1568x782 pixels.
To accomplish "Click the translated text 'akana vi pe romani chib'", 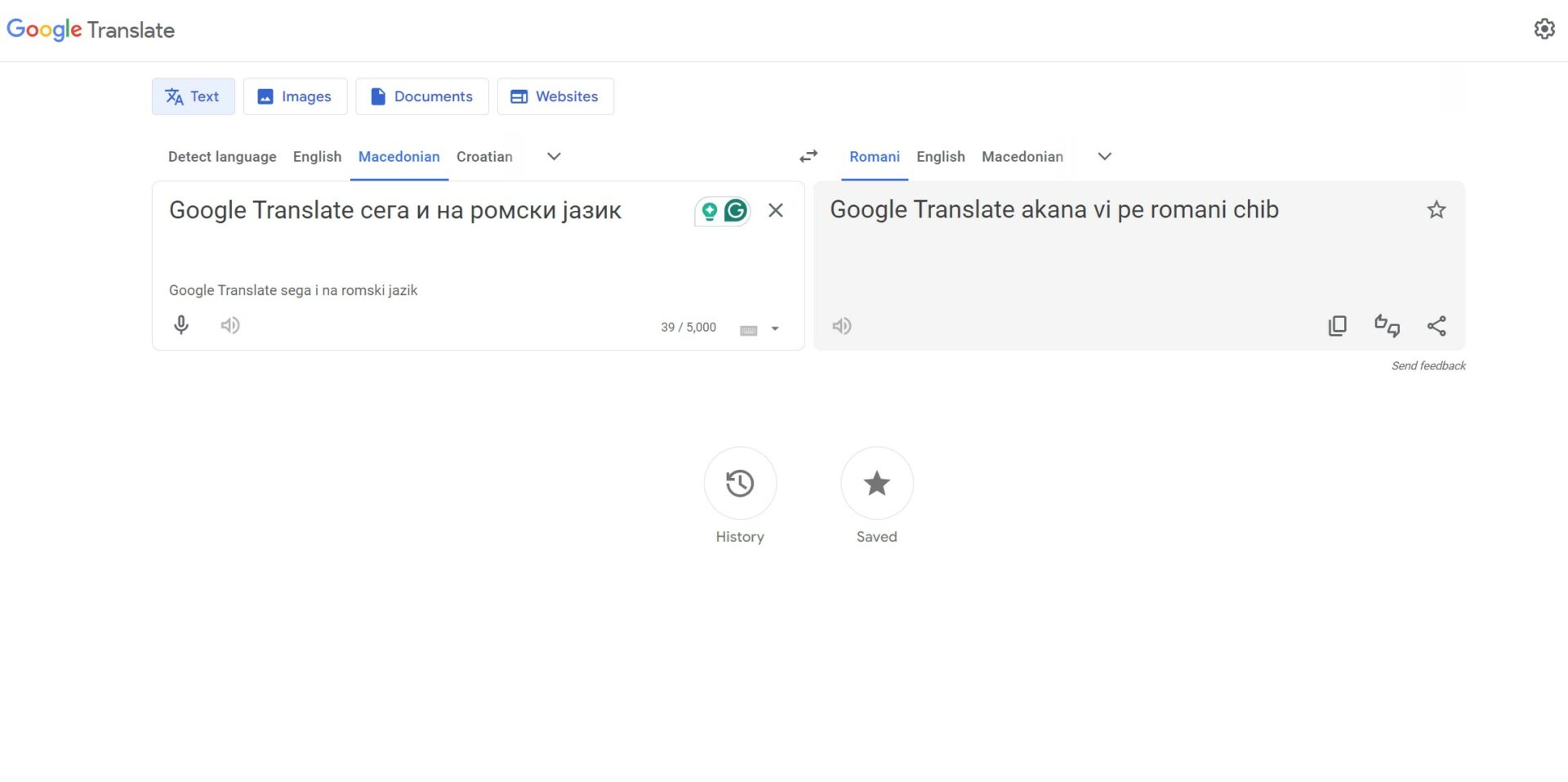I will tap(1150, 210).
